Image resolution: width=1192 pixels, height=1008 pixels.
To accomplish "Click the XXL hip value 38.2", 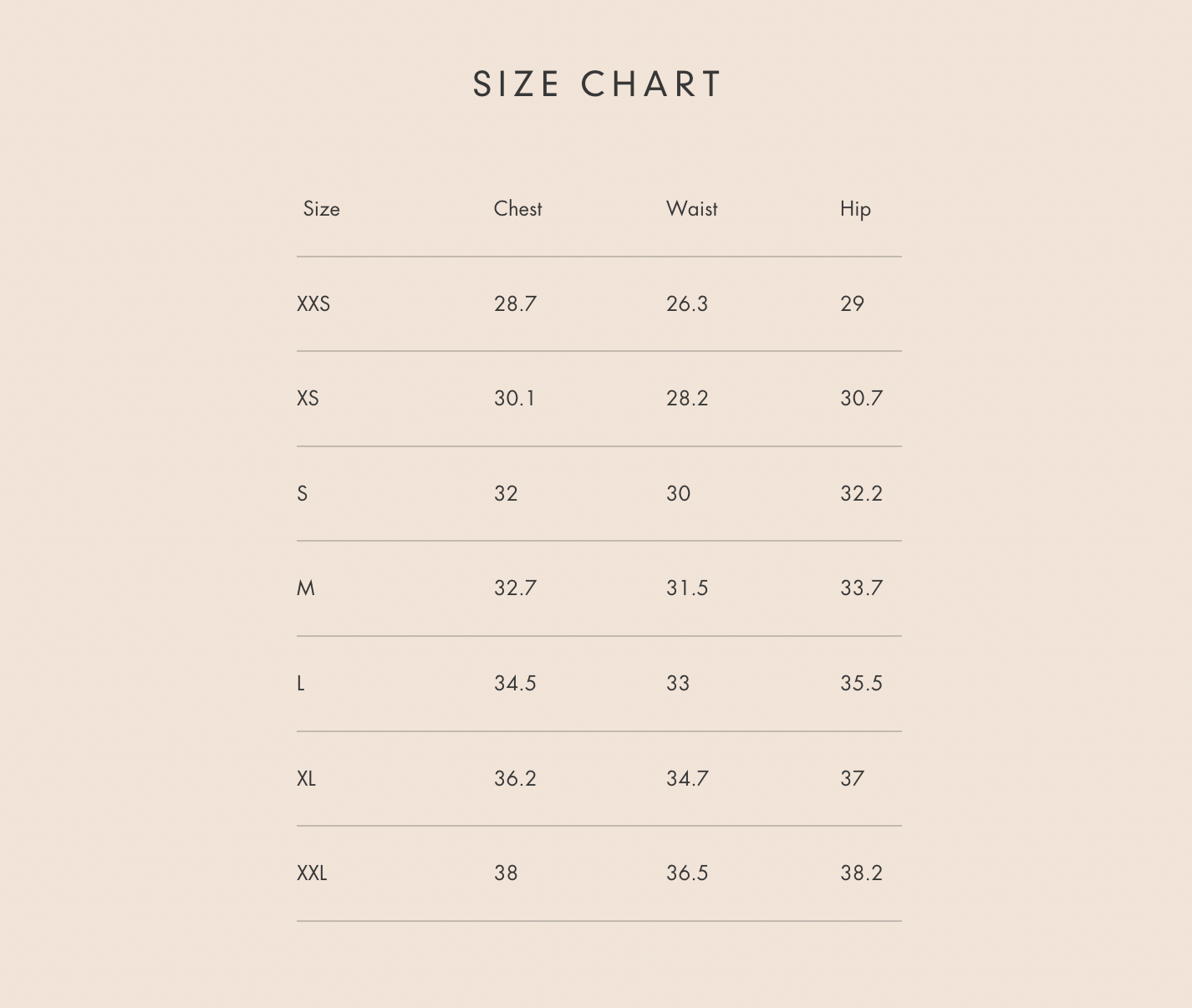I will (x=861, y=873).
